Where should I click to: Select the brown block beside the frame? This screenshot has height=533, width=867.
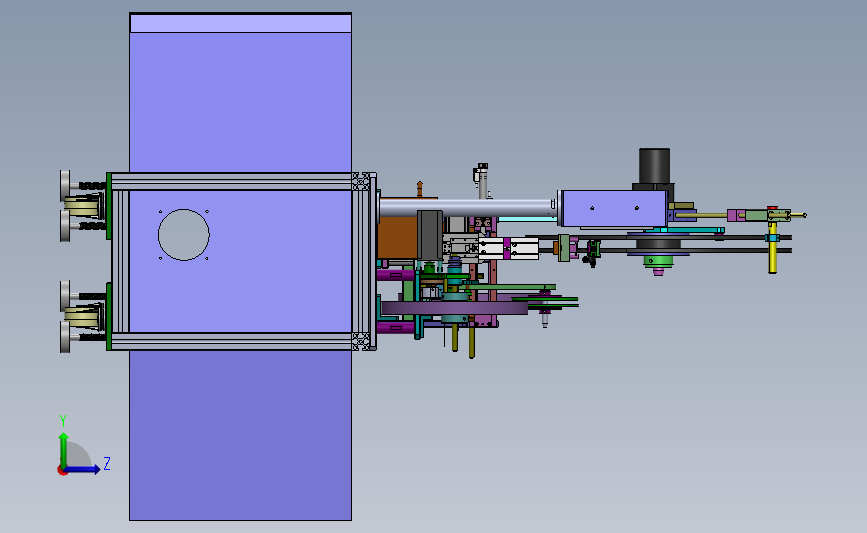tap(398, 237)
